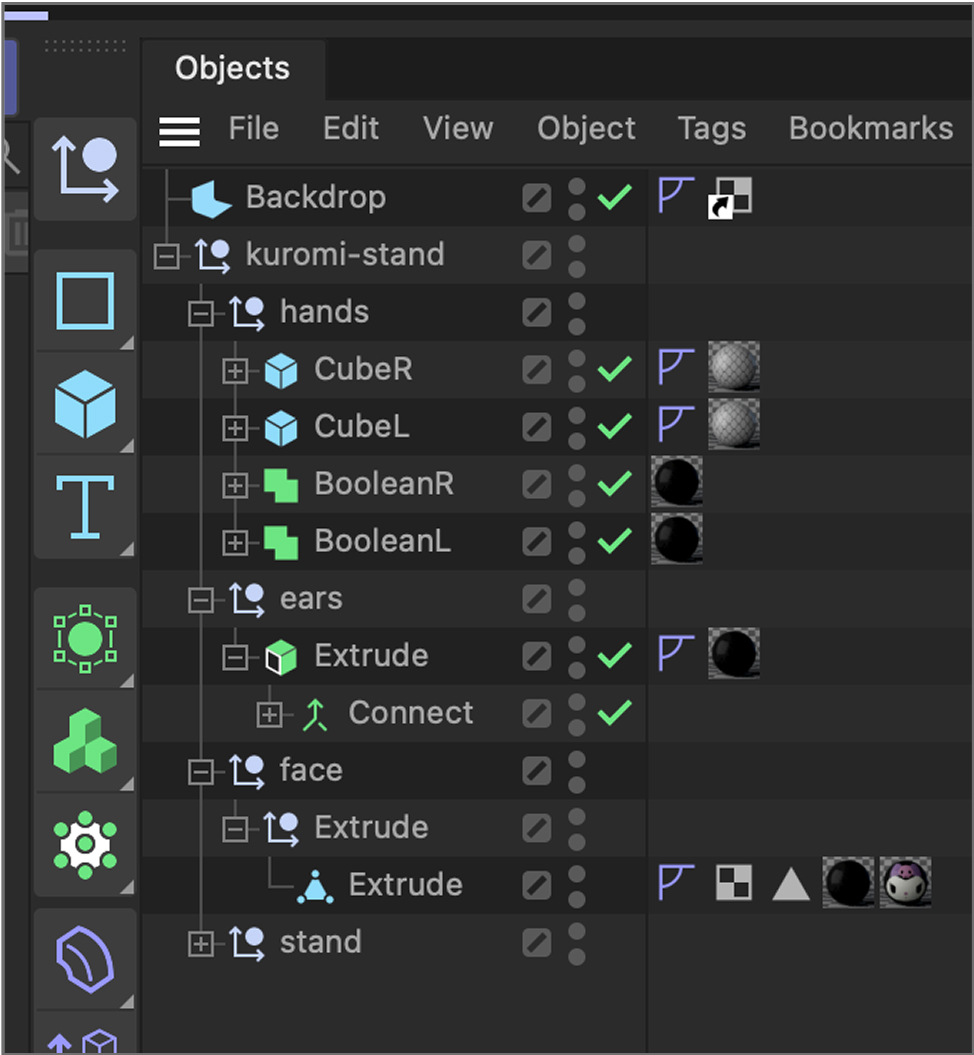Open the green Cloner generator tool
Screen dimensions: 974x1055
(85, 741)
